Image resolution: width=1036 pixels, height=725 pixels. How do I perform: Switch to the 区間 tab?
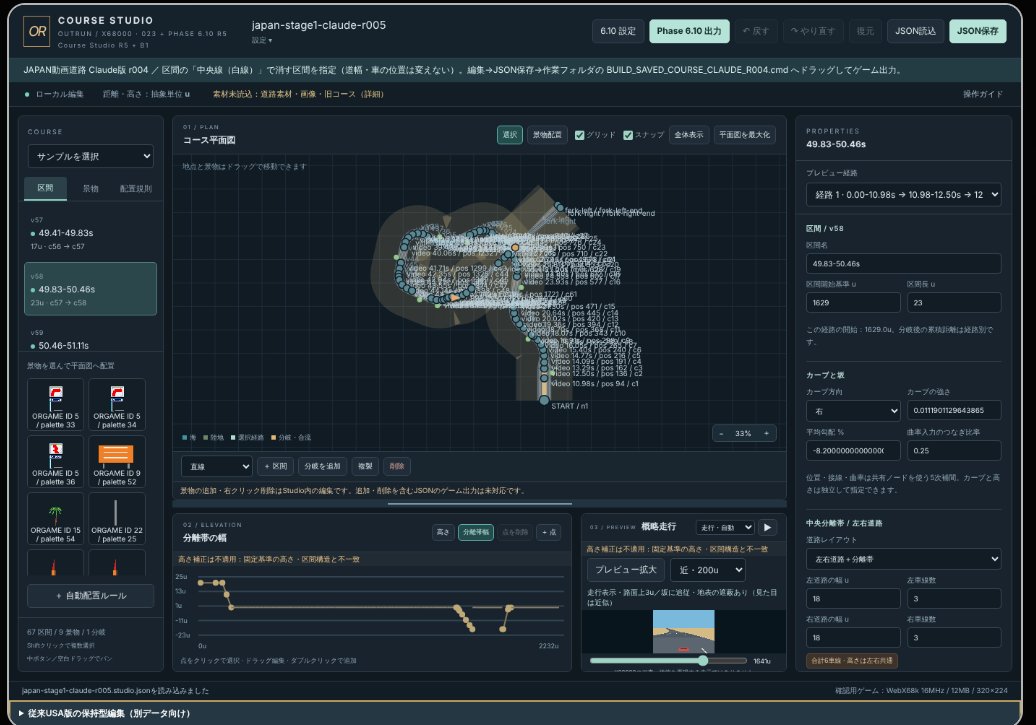(x=46, y=188)
